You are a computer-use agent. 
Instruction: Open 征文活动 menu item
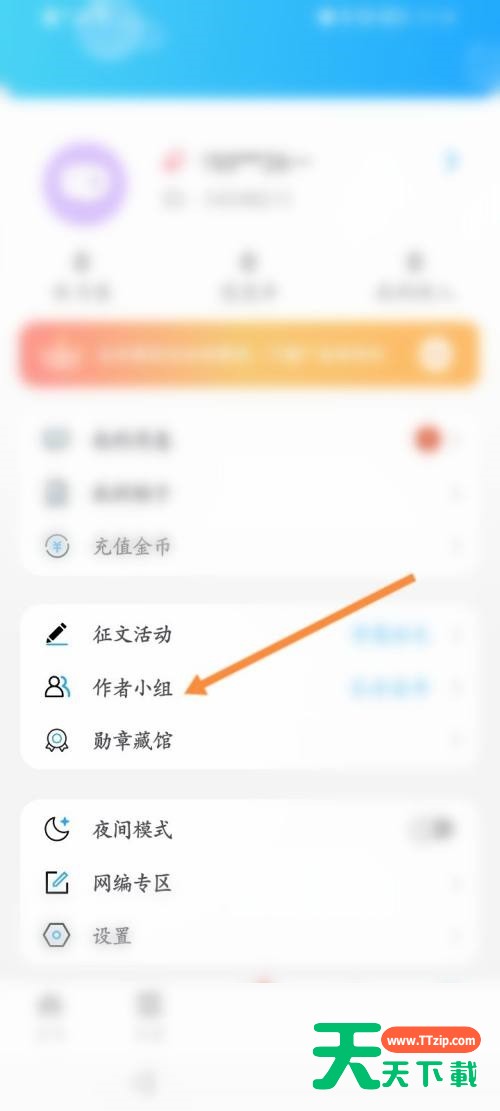(x=250, y=634)
